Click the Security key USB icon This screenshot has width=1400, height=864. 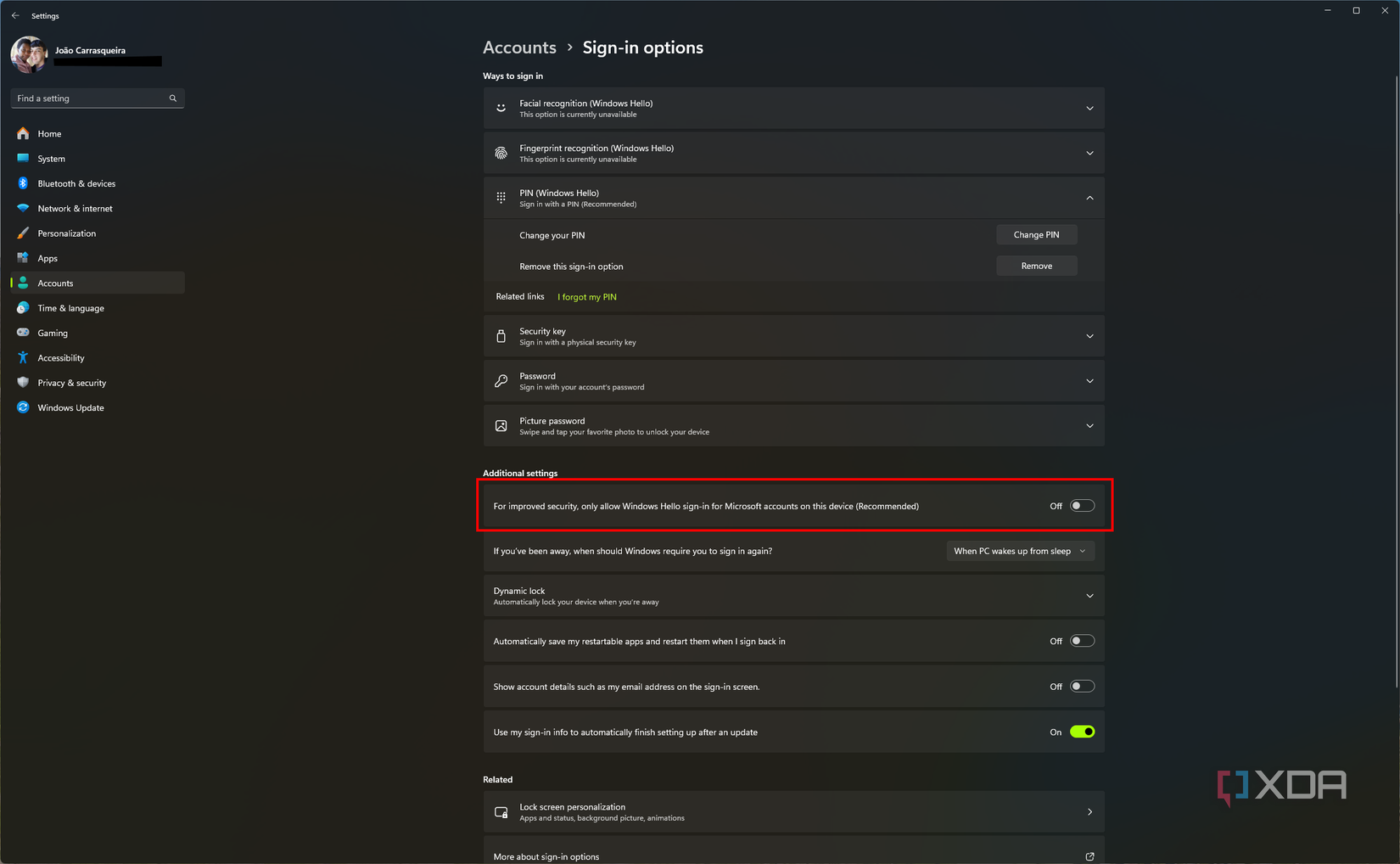501,336
